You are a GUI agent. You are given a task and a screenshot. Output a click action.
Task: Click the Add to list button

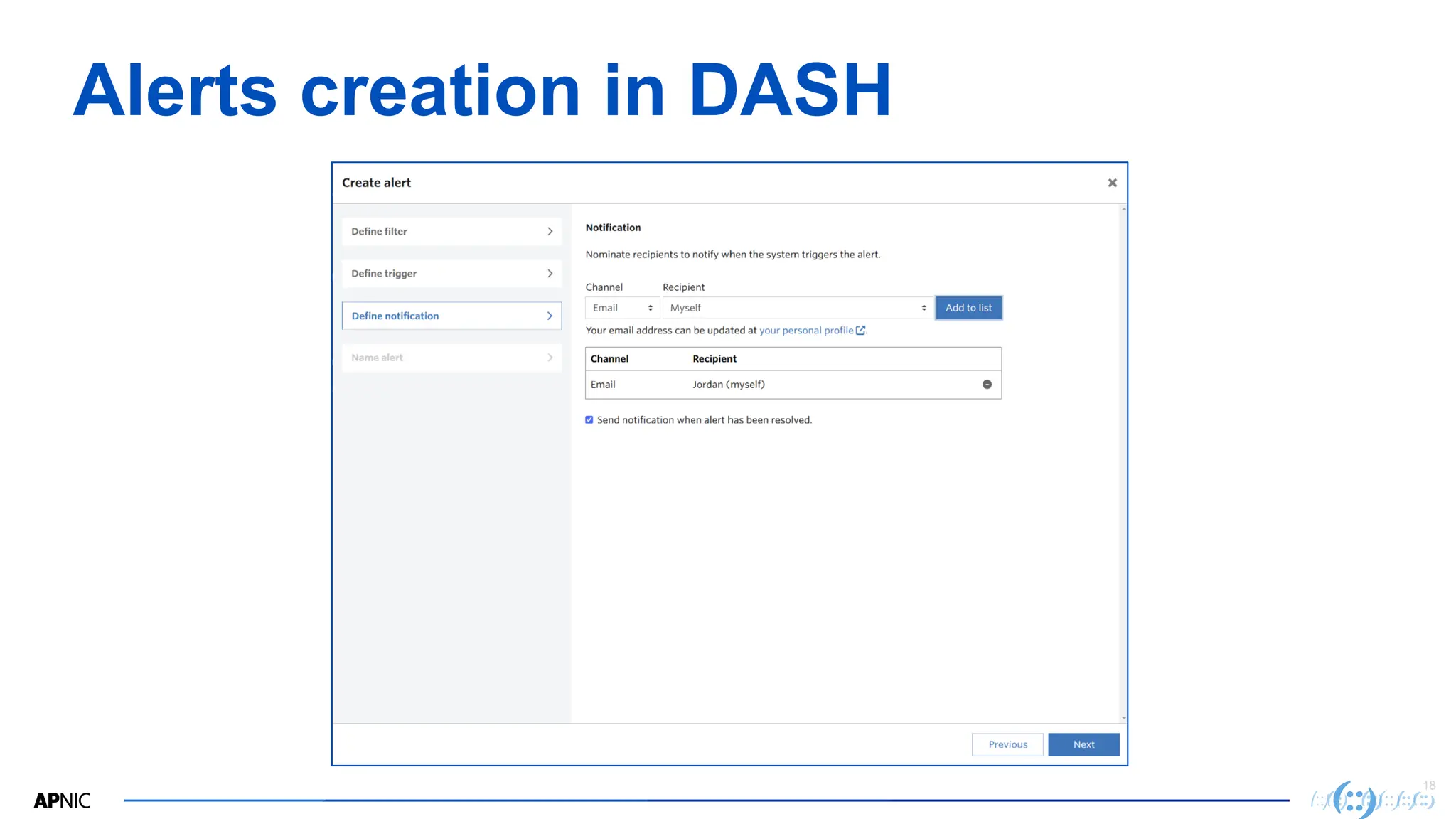click(x=968, y=308)
